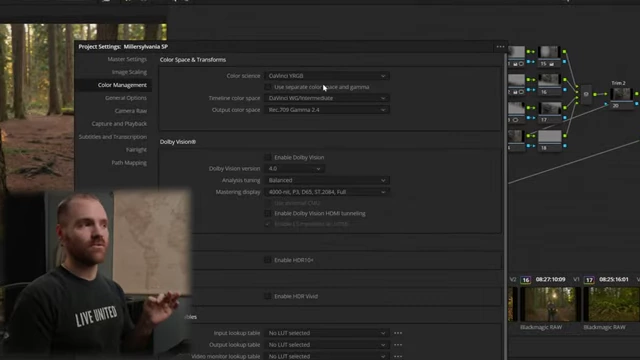Open options for Video monitor lookup table

[x=398, y=356]
